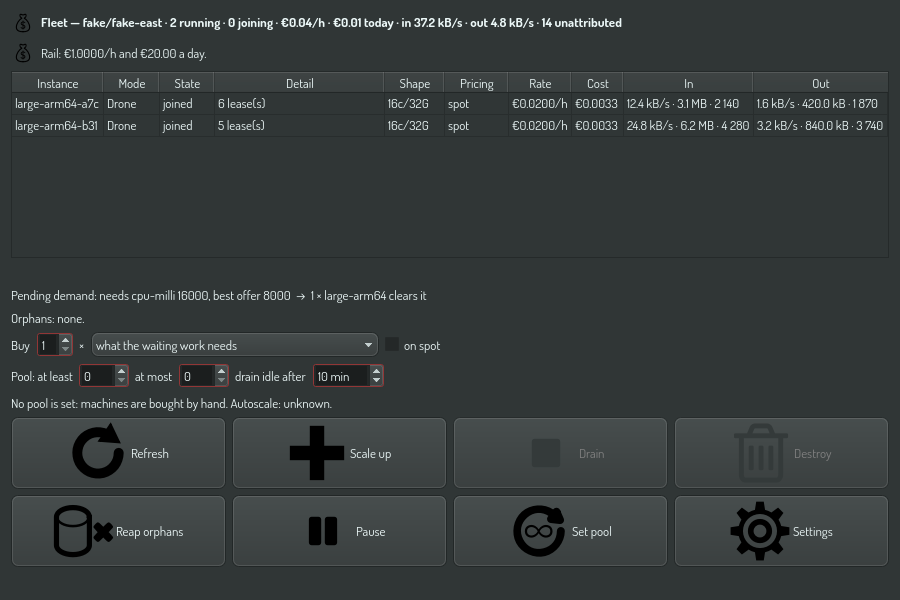Image resolution: width=900 pixels, height=600 pixels.
Task: Sort by the Rate column header
Action: (540, 83)
